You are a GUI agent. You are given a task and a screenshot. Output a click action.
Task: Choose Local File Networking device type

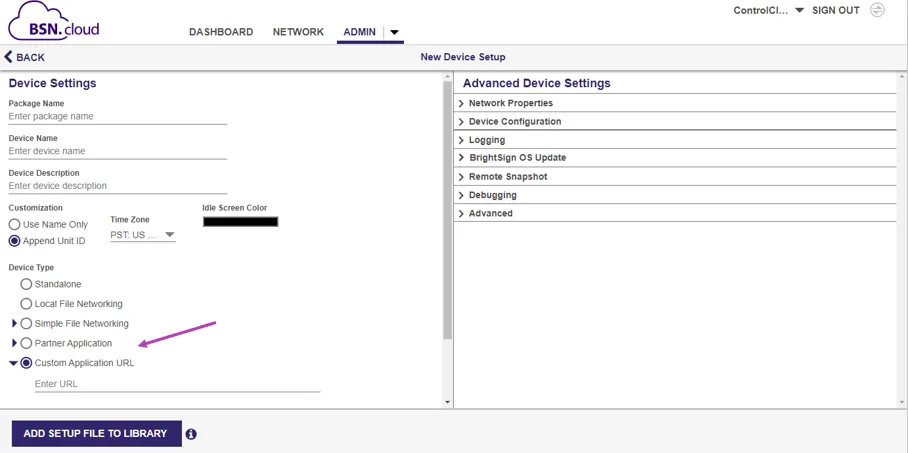click(26, 304)
